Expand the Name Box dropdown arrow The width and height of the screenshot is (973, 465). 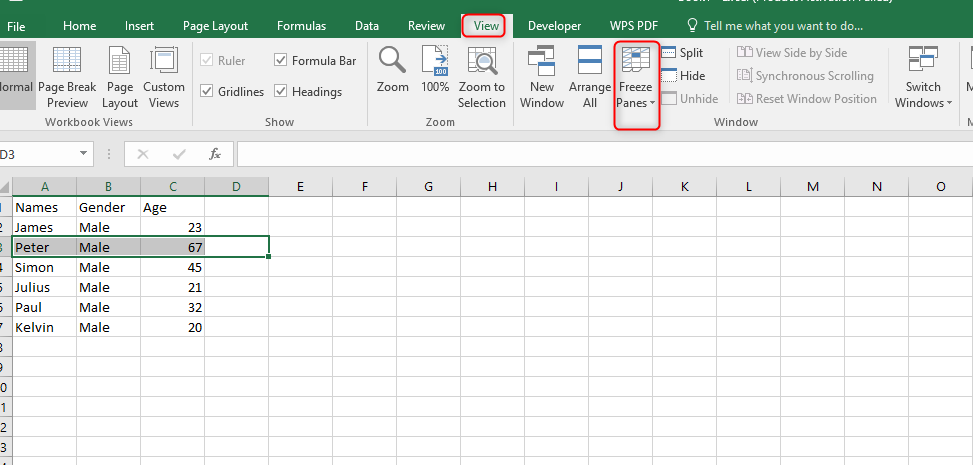[x=83, y=154]
